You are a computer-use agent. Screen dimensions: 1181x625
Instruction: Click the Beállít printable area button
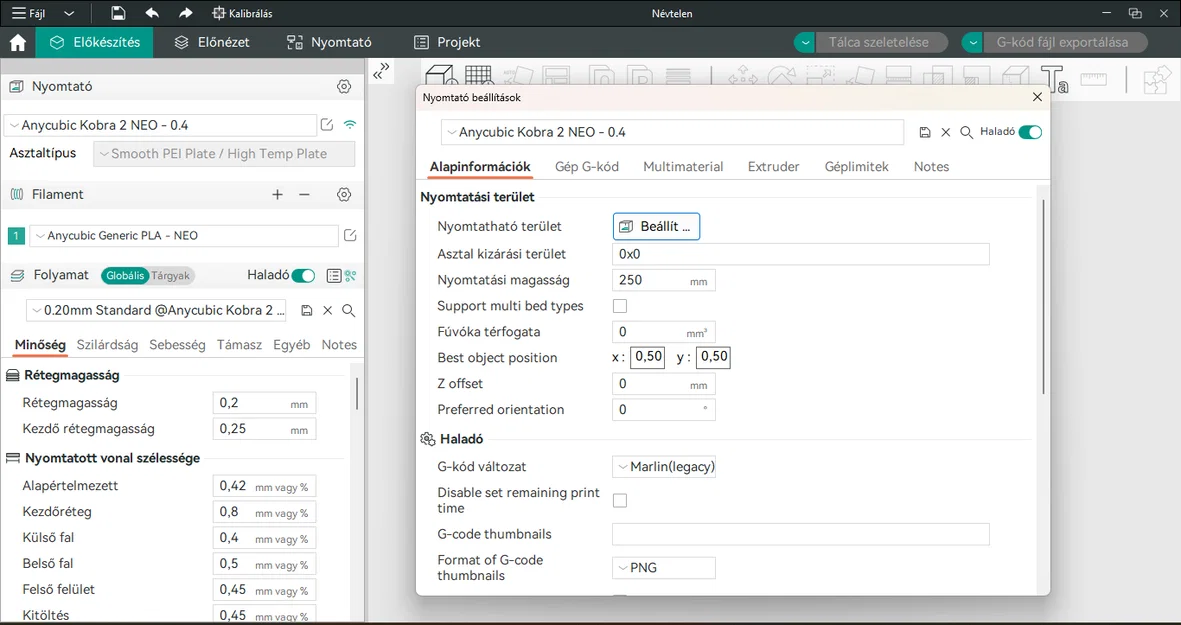[x=656, y=227]
